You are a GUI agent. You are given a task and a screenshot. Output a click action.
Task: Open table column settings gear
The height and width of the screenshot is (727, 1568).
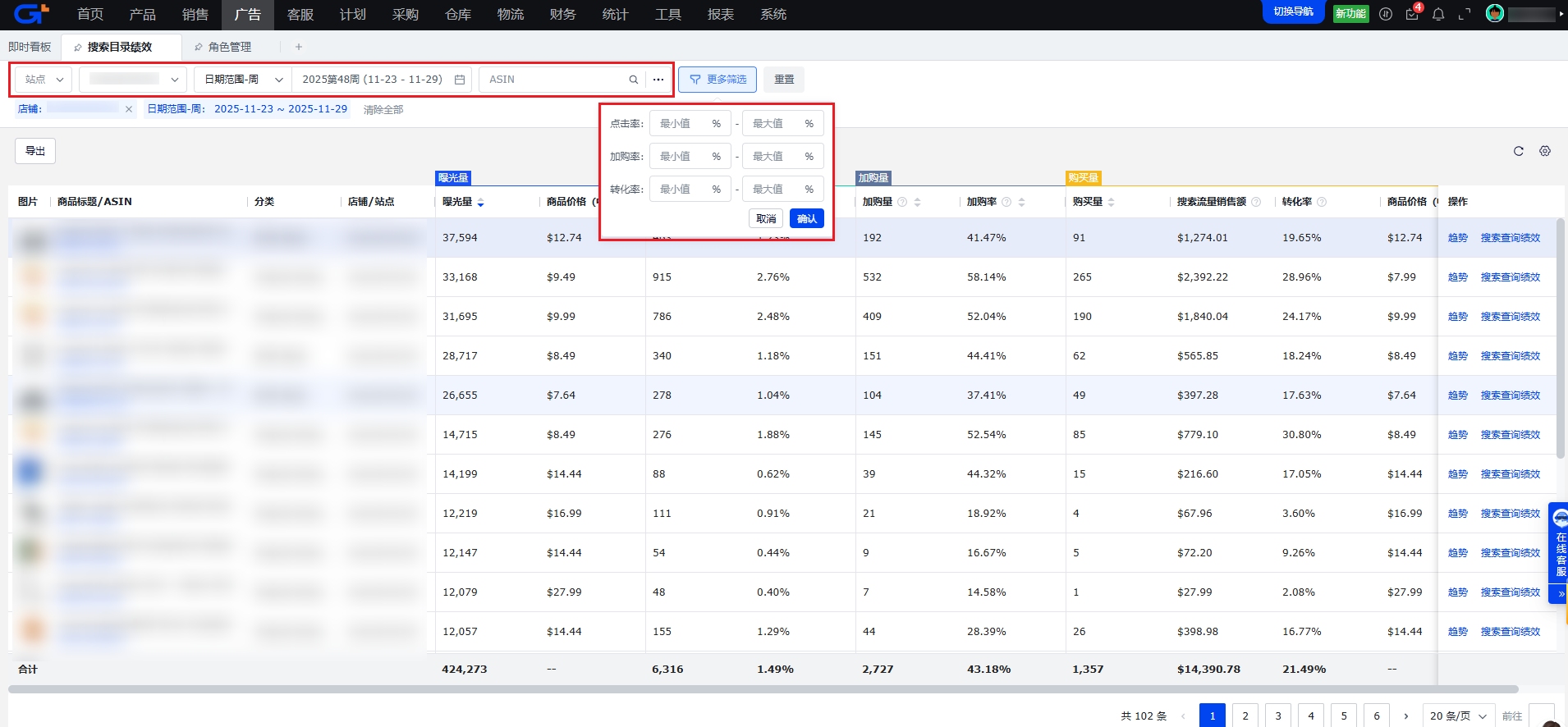click(1545, 151)
